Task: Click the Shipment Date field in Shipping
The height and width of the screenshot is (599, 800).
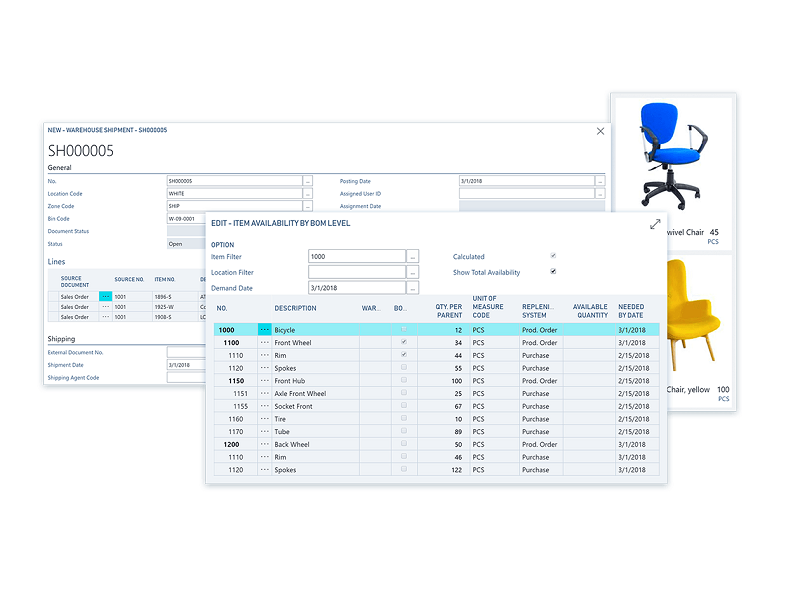Action: 187,365
